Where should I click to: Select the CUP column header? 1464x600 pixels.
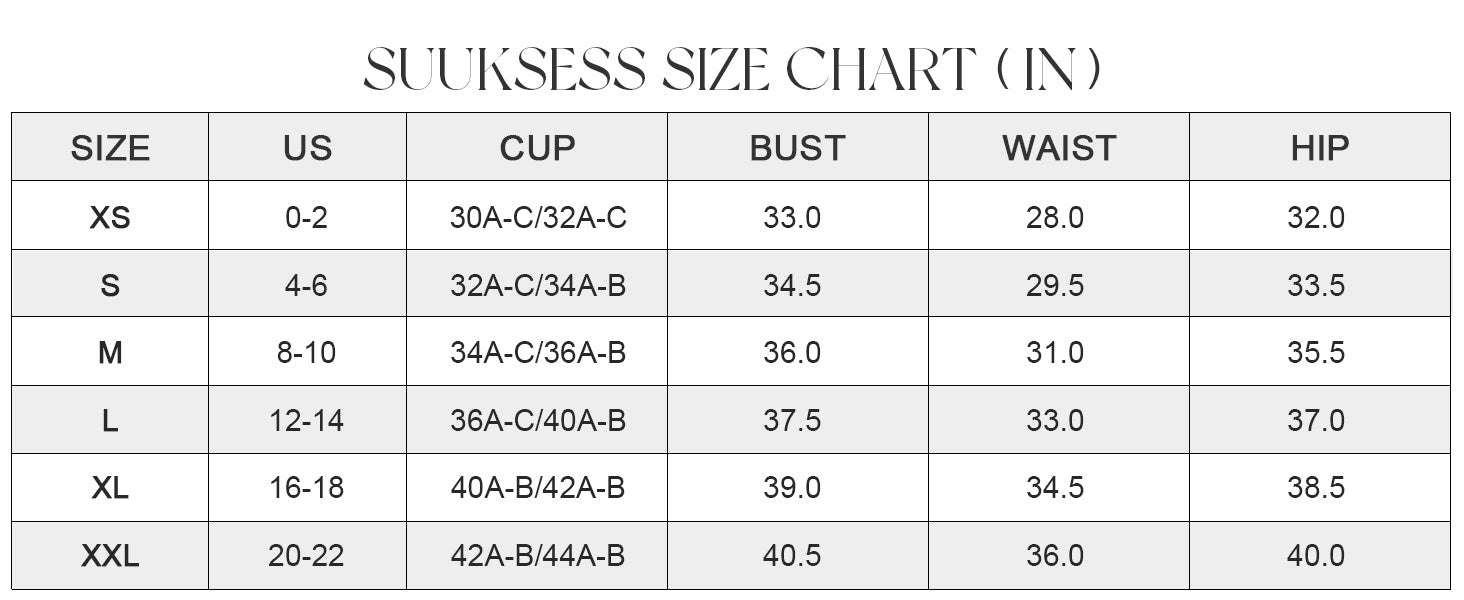537,148
